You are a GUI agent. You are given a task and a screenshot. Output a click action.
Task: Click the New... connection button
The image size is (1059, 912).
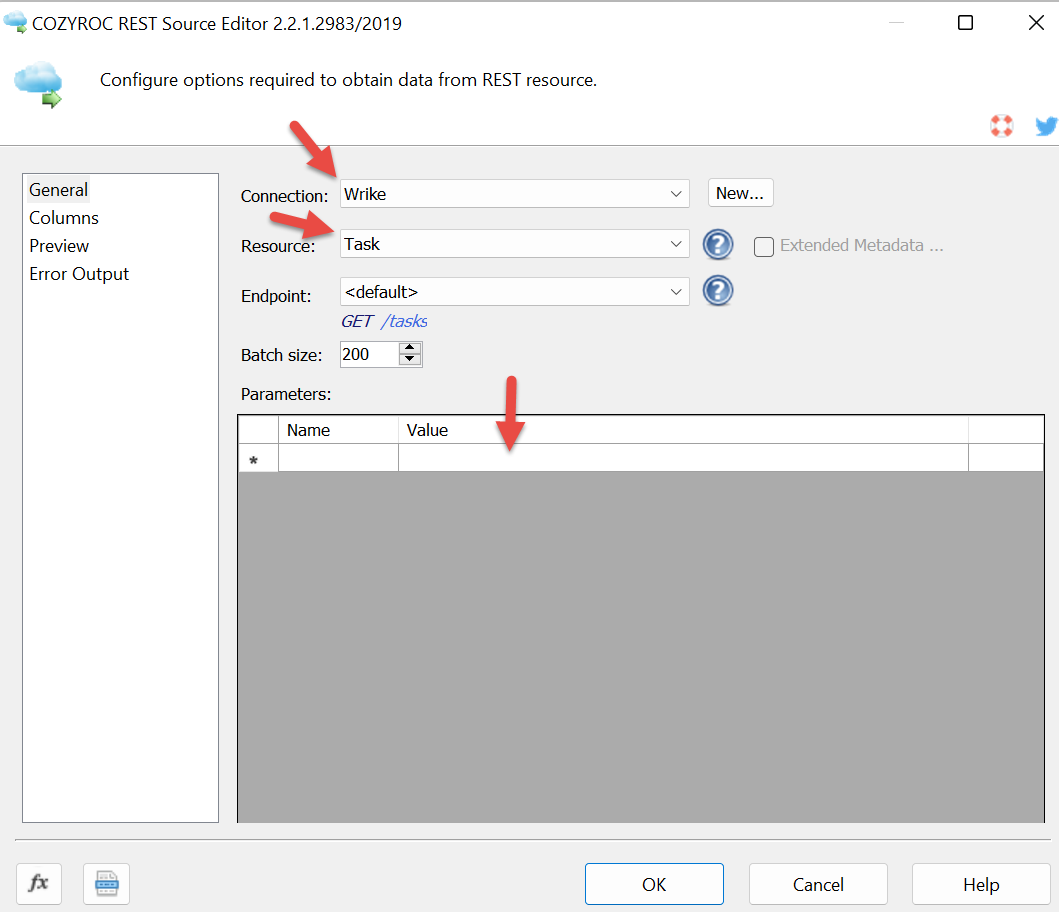point(740,193)
